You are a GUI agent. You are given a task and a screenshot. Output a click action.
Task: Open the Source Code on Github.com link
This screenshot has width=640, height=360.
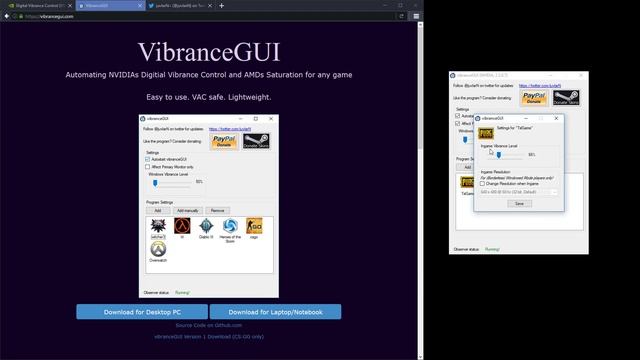click(x=209, y=325)
